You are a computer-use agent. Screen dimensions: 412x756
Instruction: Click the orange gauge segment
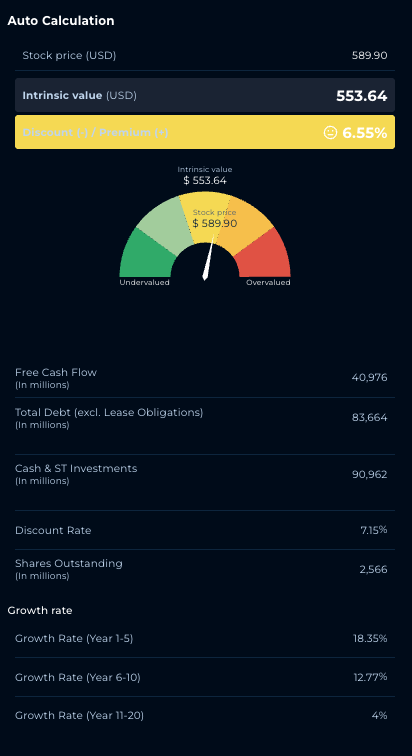coord(246,221)
